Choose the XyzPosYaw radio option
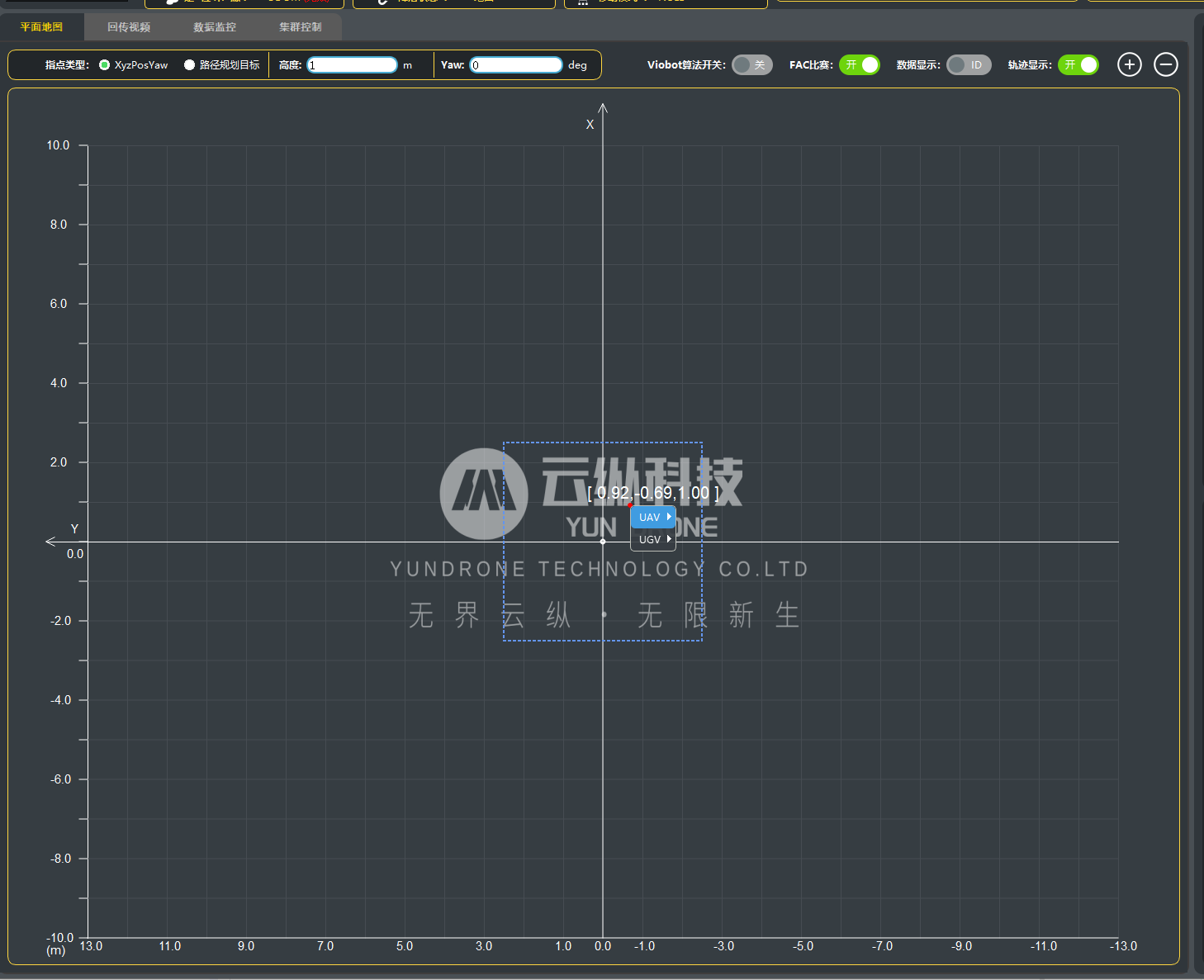 tap(134, 65)
